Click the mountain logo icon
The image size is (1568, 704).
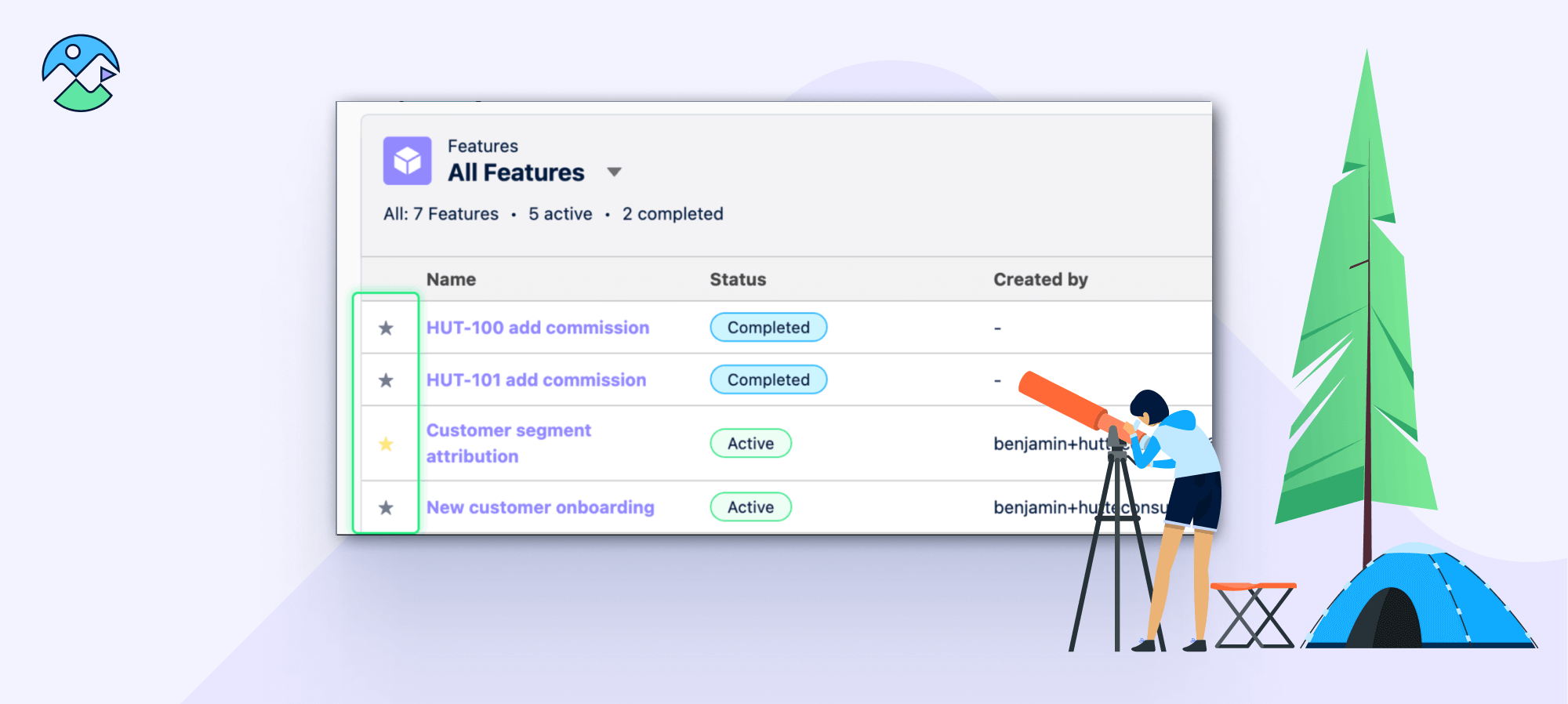click(x=81, y=73)
